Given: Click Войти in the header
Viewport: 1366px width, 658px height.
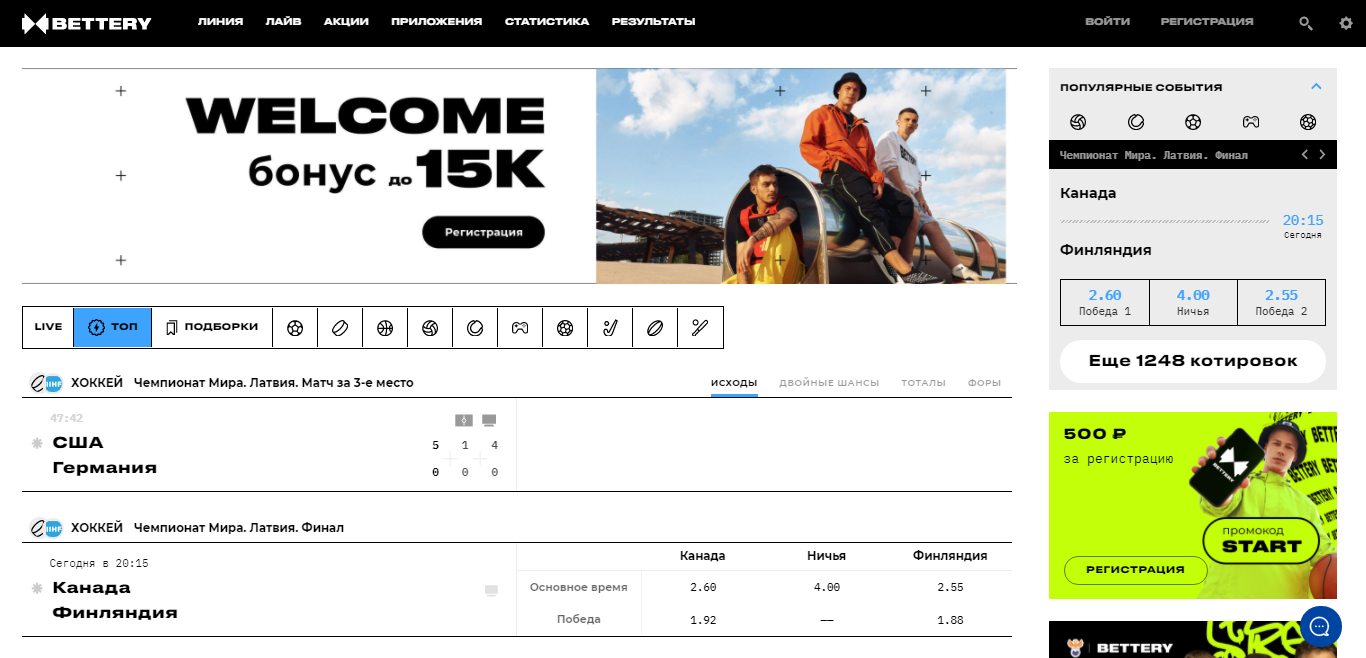Looking at the screenshot, I should point(1108,22).
